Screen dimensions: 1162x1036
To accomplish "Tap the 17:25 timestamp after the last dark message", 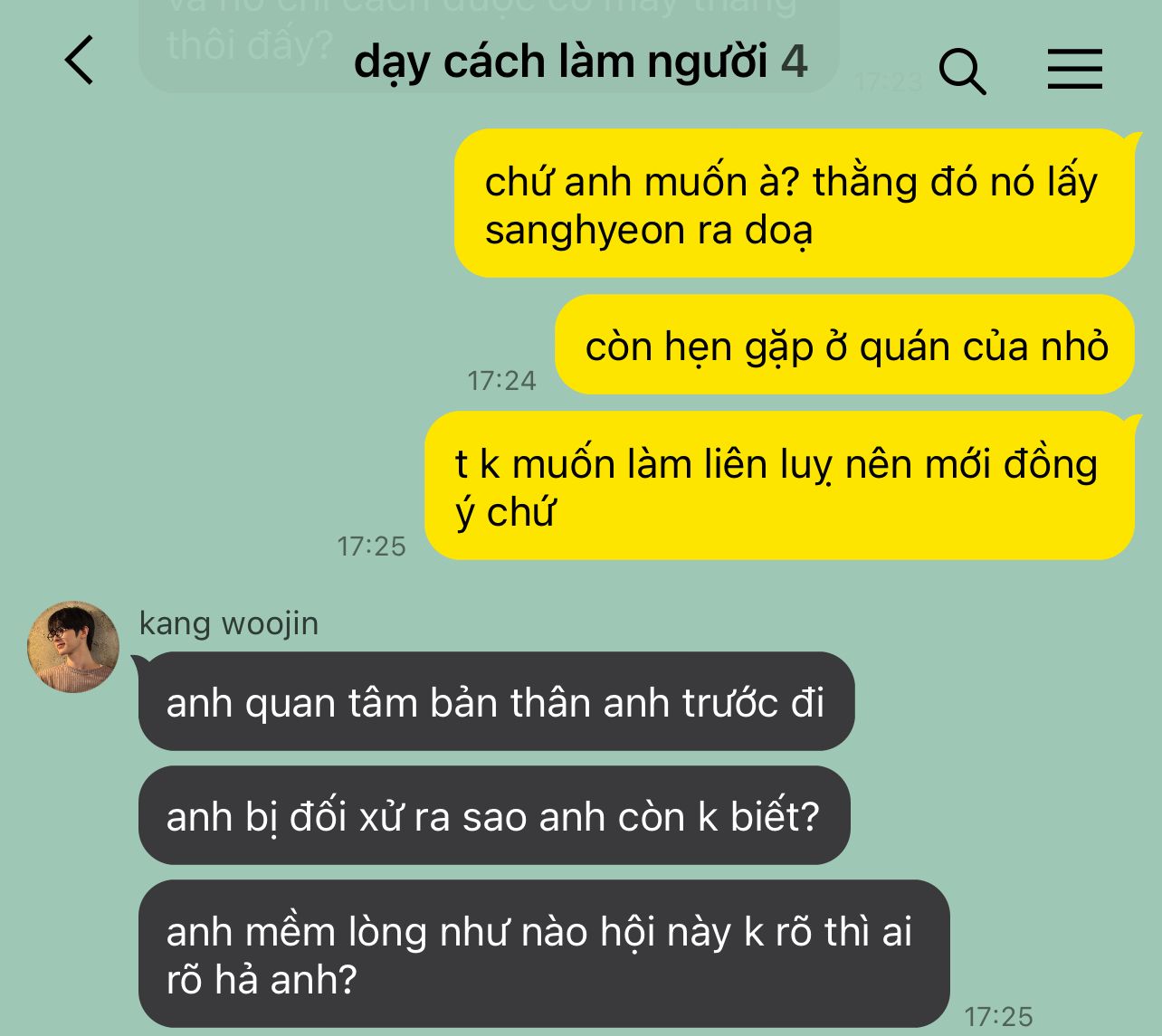I will tap(998, 1016).
